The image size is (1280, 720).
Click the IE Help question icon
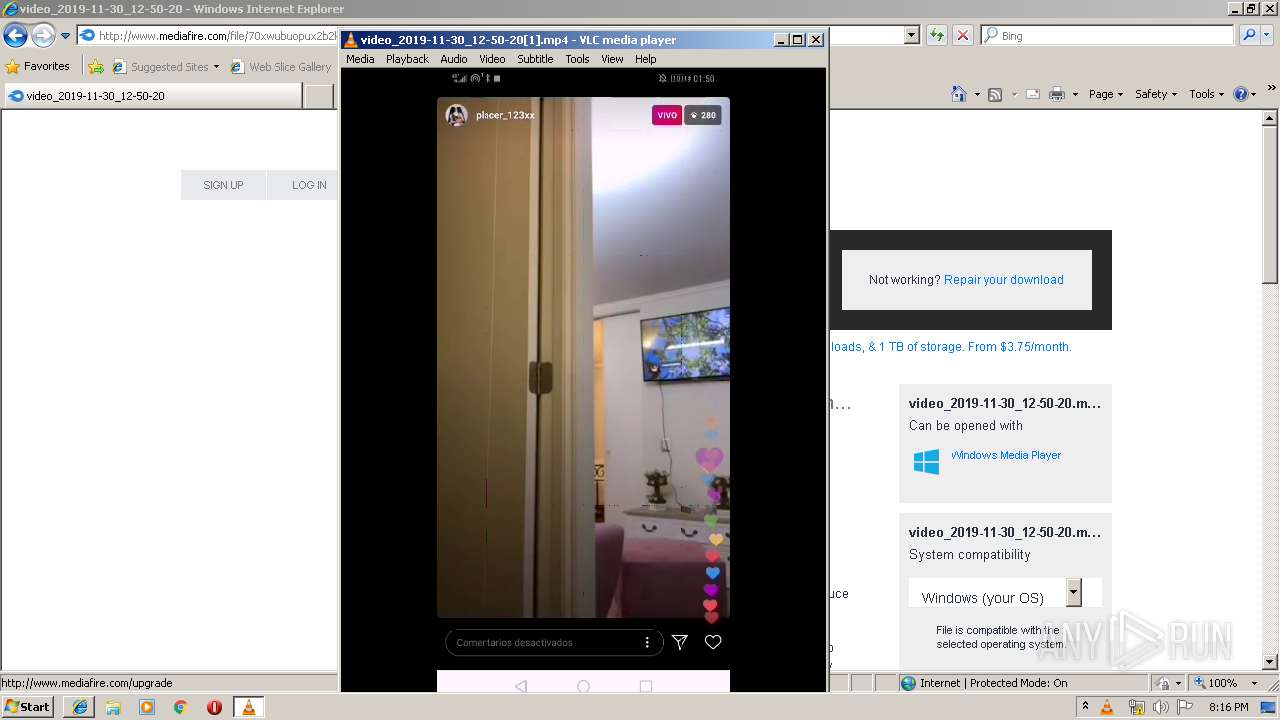point(1241,94)
